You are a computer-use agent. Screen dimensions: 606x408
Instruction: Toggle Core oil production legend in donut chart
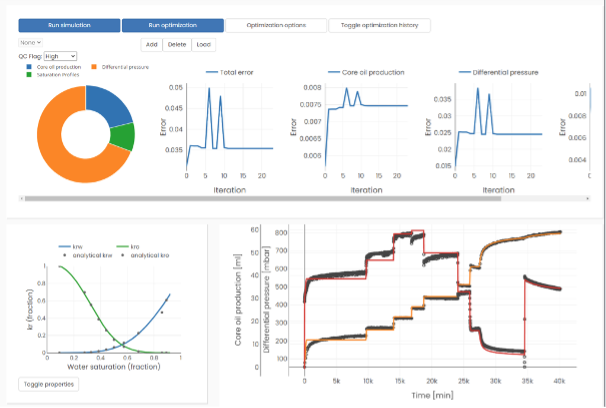(x=54, y=67)
